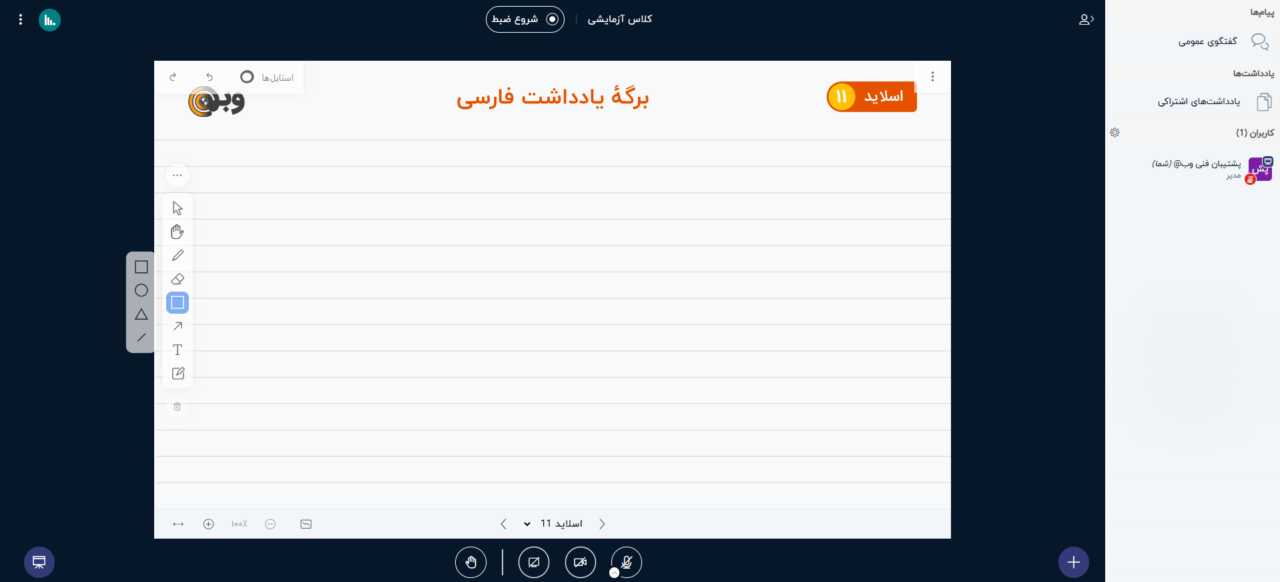Click the شروع ضبط record button

click(x=525, y=19)
